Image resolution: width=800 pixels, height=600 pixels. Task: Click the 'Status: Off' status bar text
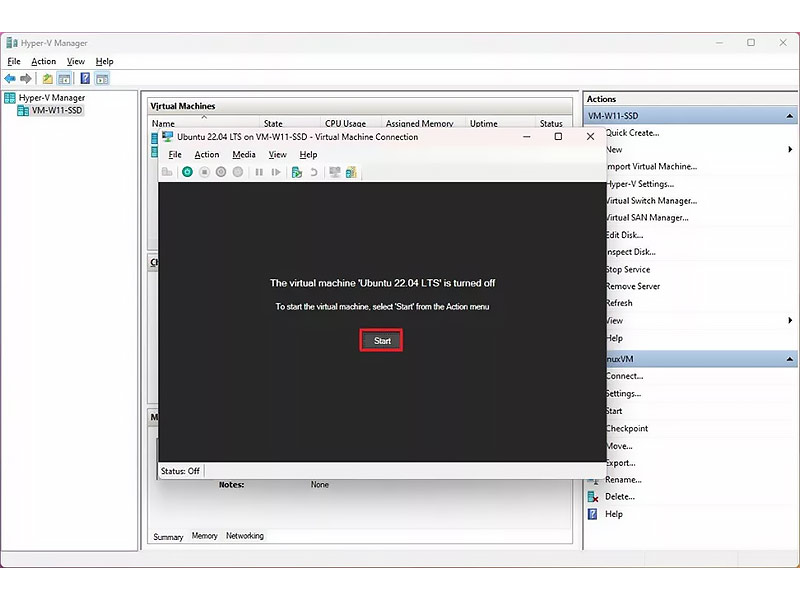pos(180,471)
